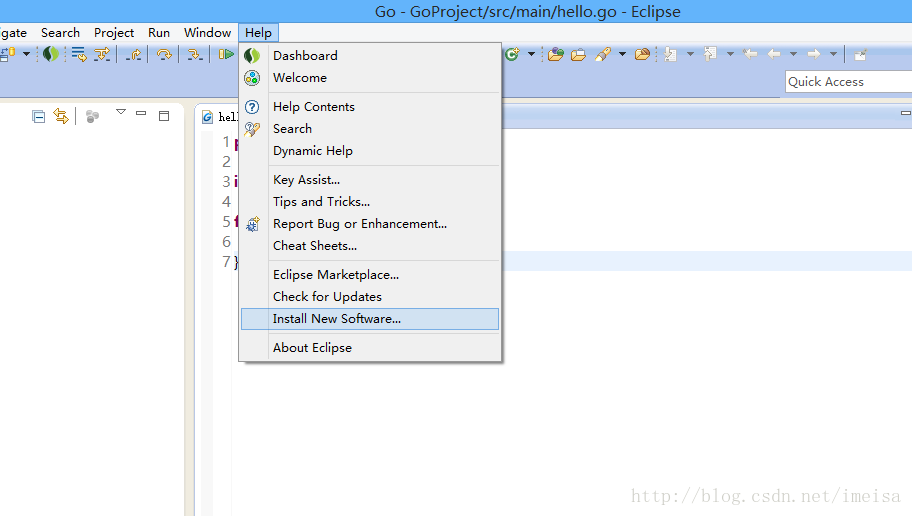Open Forward history dropdown arrow
912x516 pixels.
pyautogui.click(x=833, y=54)
